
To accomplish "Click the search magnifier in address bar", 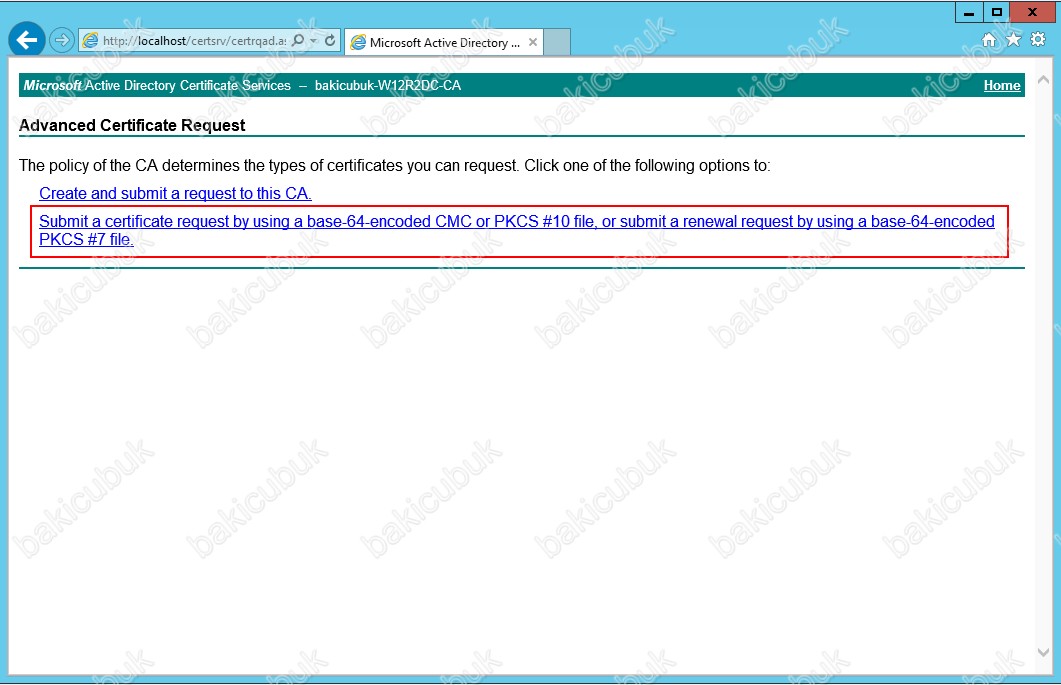I will [x=298, y=41].
